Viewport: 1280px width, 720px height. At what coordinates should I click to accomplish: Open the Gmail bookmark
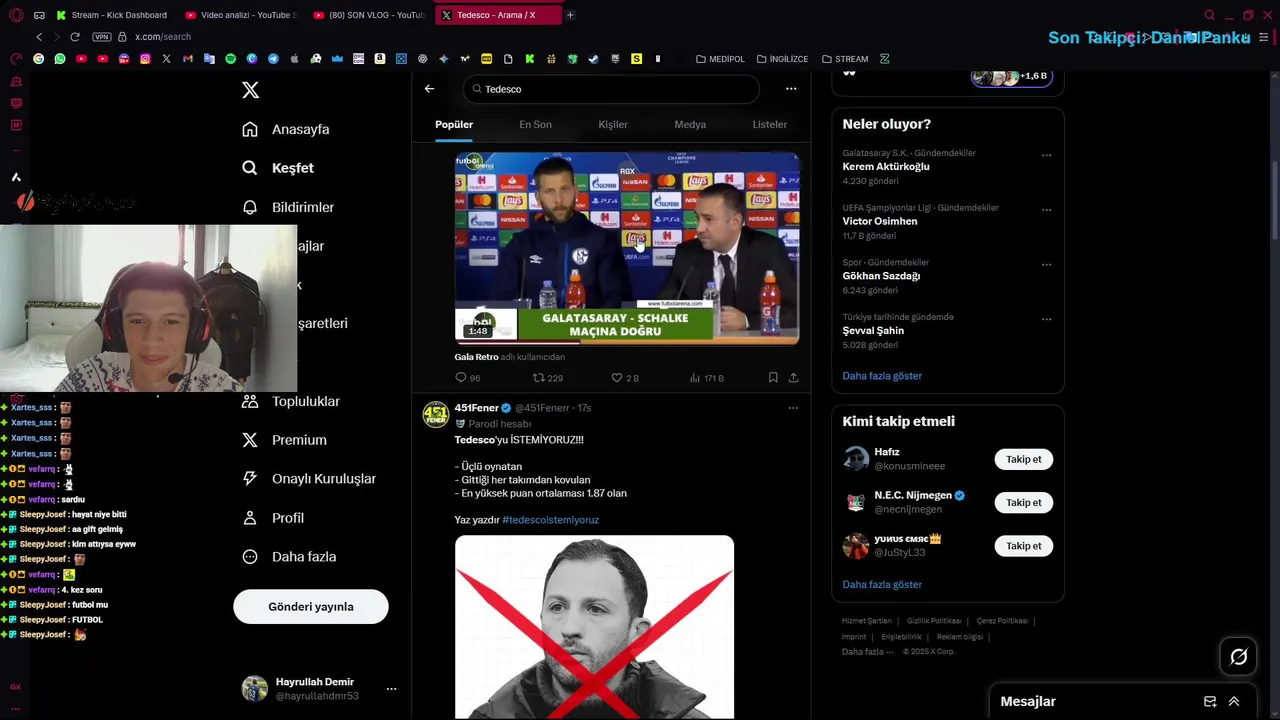point(187,59)
